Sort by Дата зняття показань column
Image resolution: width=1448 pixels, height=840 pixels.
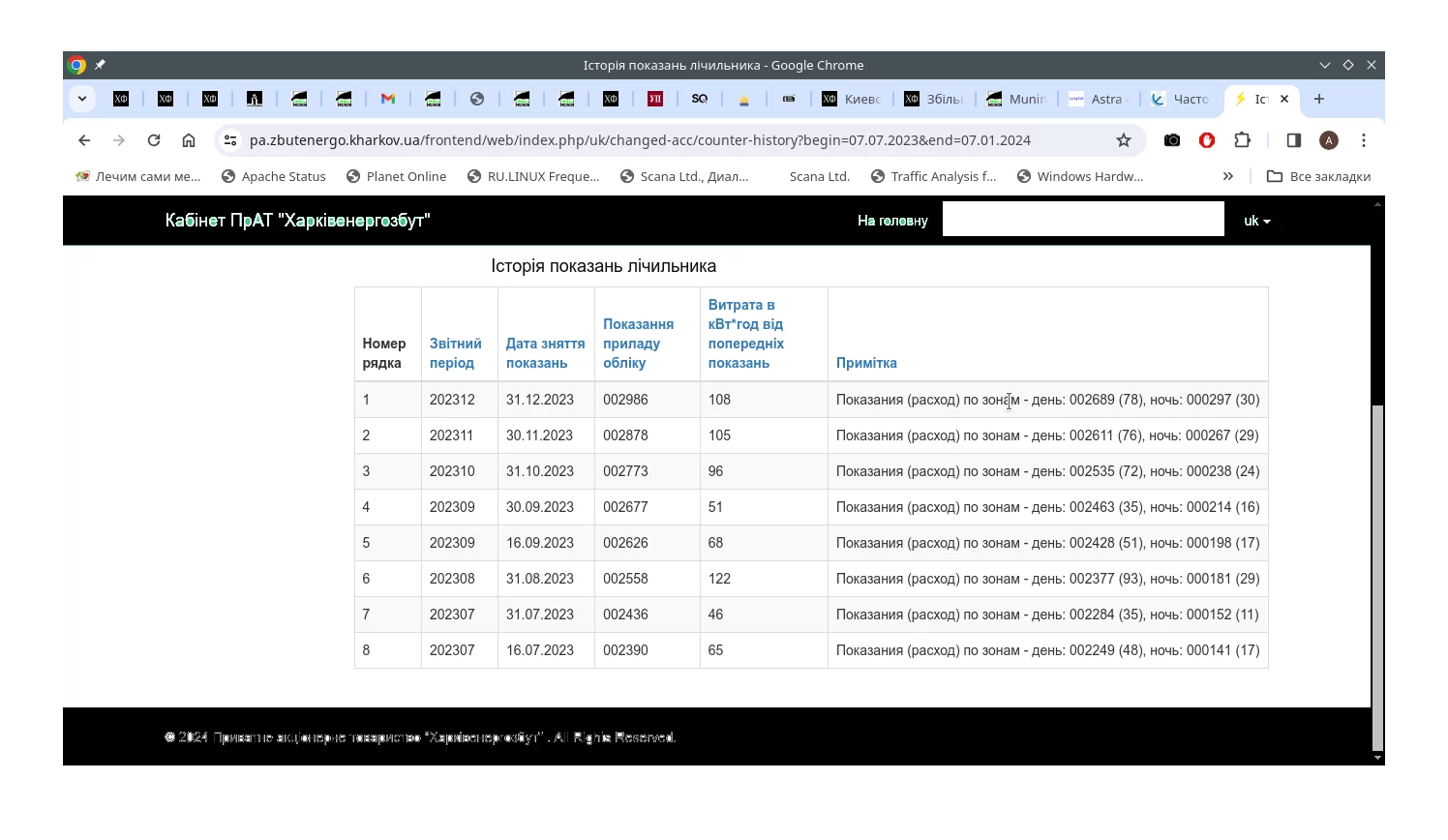click(545, 353)
